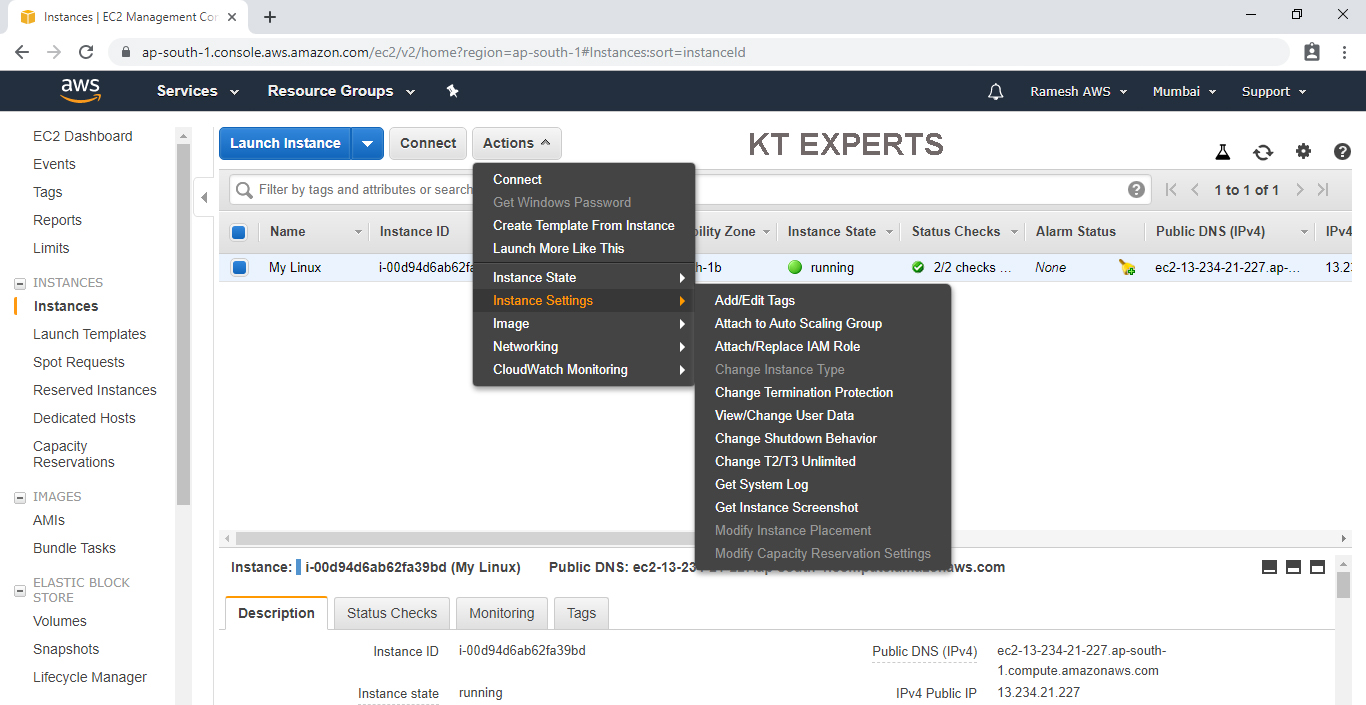
Task: Open the experiments flask icon
Action: point(1222,152)
